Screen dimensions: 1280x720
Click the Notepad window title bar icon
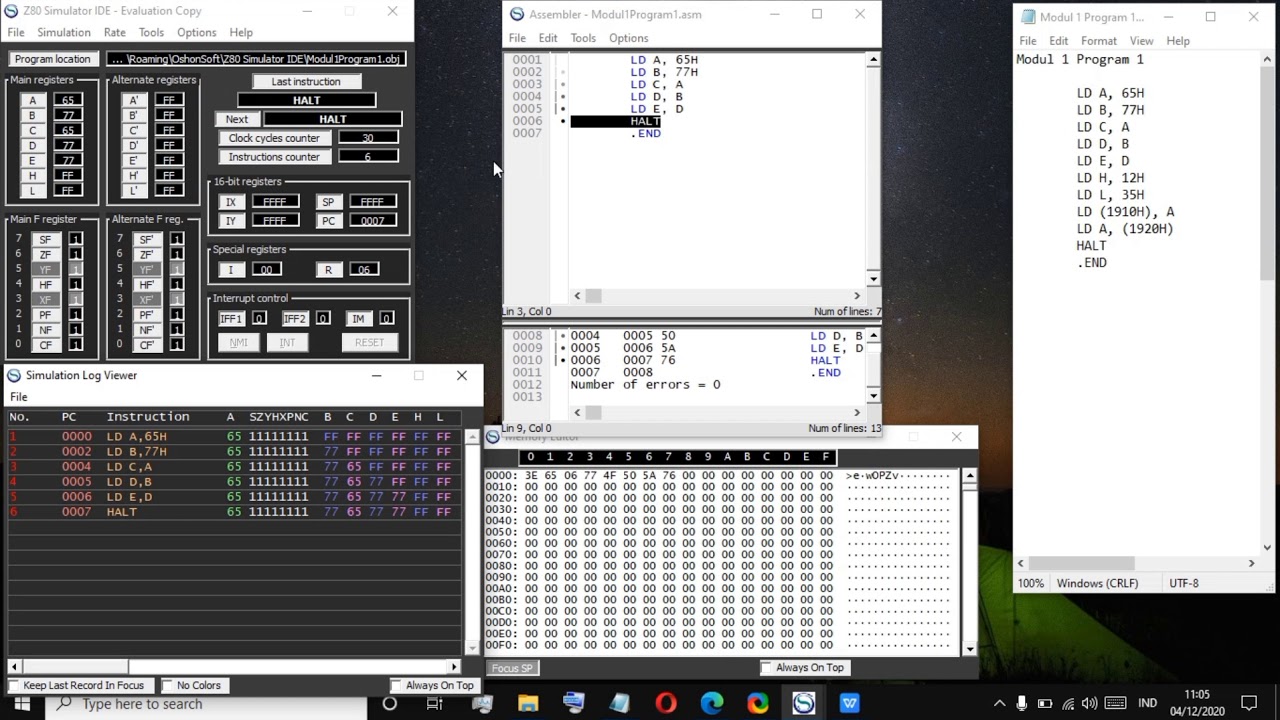(1028, 17)
